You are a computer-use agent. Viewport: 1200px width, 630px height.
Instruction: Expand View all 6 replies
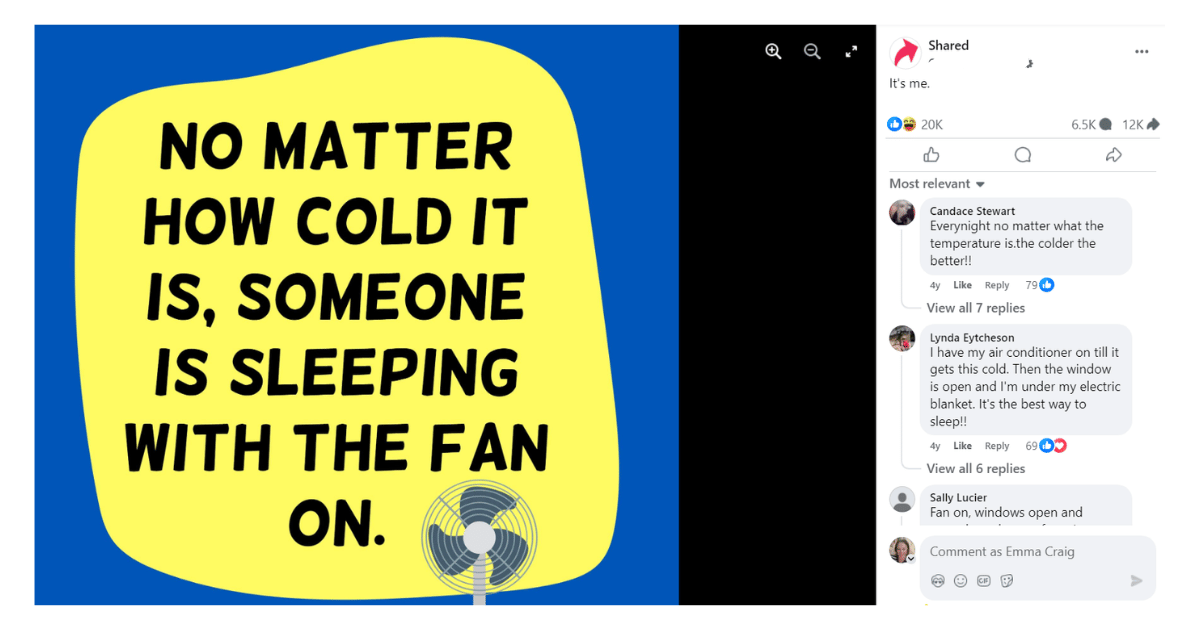tap(975, 468)
